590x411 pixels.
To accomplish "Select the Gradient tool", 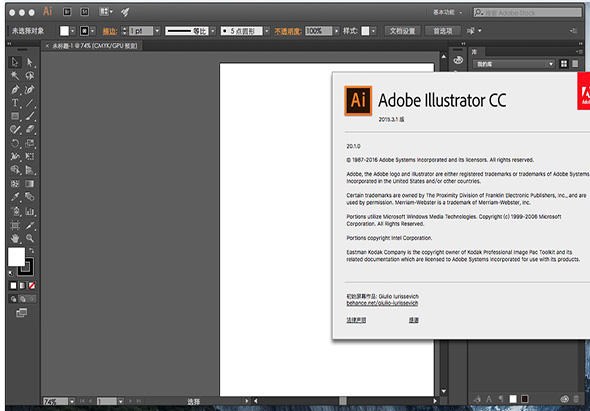I will click(x=30, y=184).
